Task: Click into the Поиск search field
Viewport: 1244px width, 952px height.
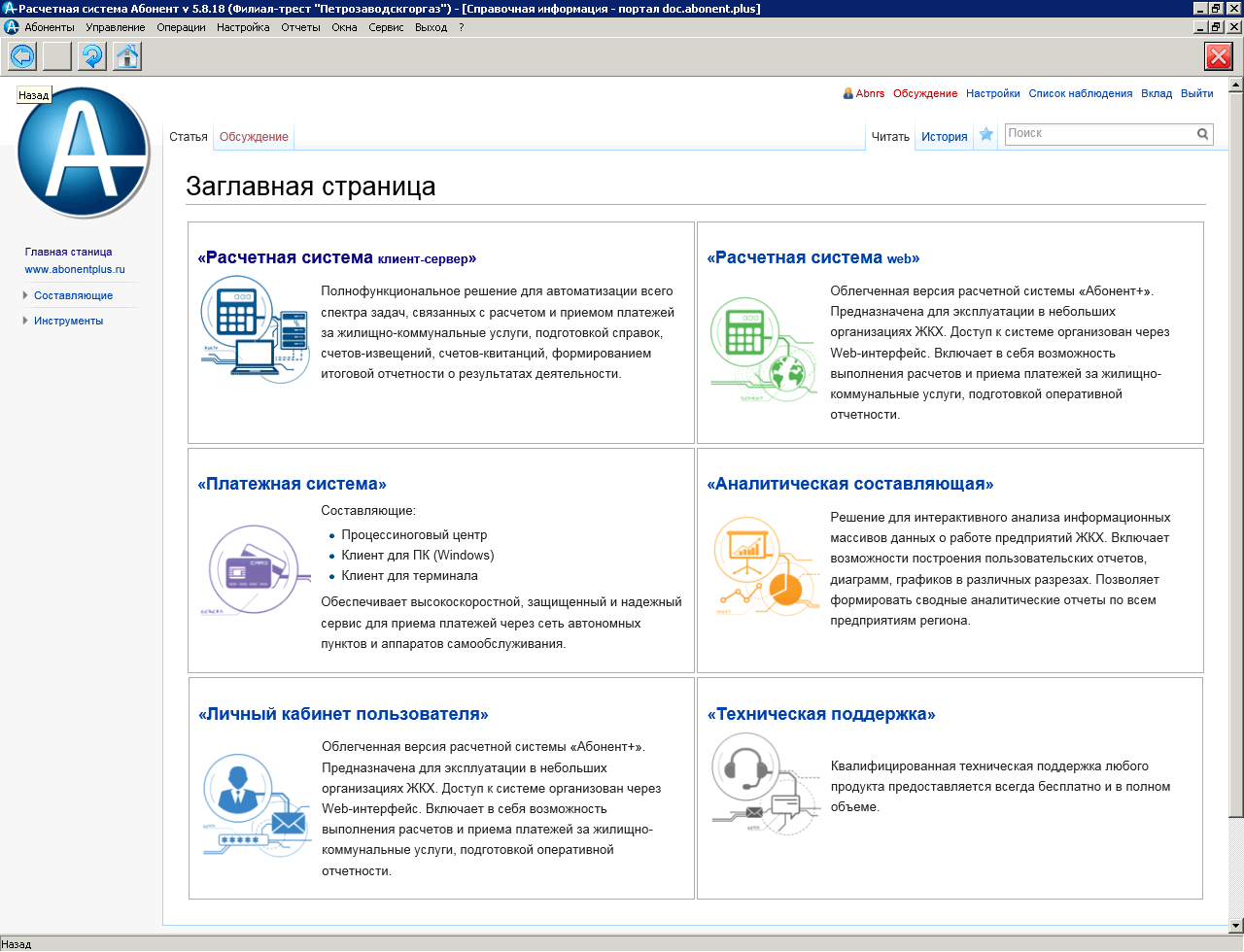Action: 1098,134
